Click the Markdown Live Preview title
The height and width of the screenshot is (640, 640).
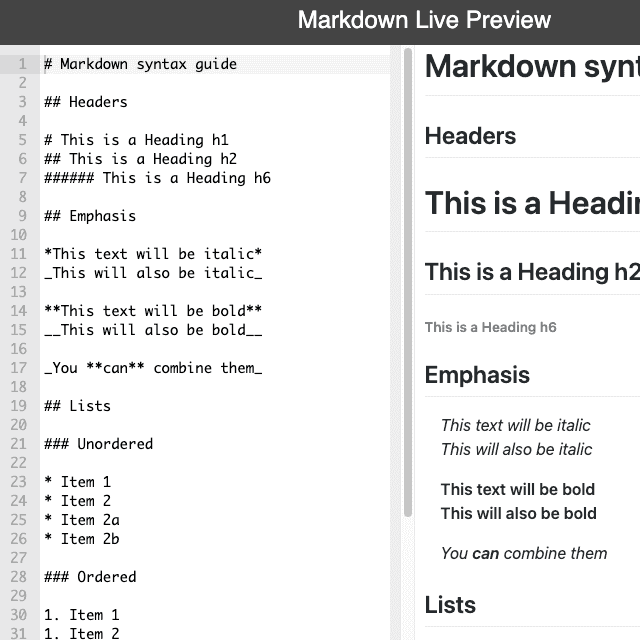424,20
